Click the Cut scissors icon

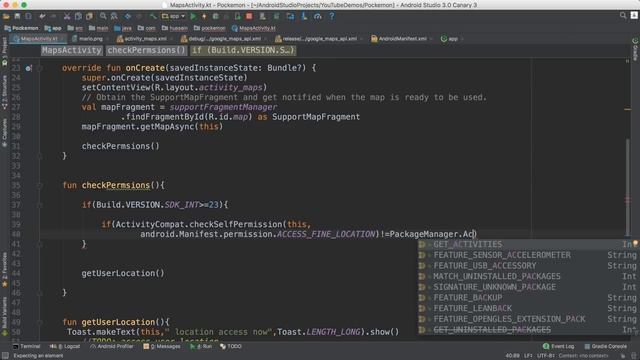67,16
